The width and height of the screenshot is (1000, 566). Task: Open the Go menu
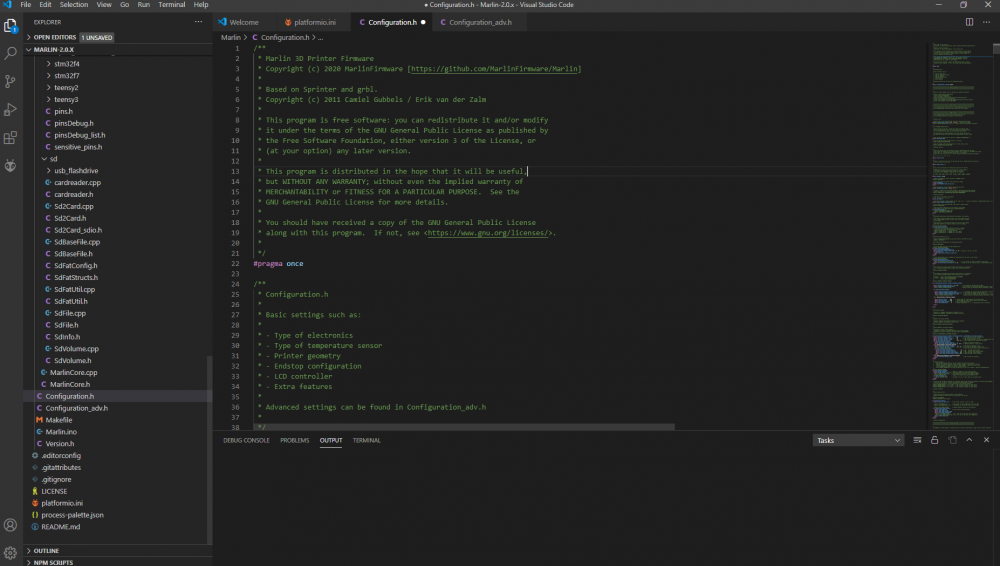[x=124, y=4]
